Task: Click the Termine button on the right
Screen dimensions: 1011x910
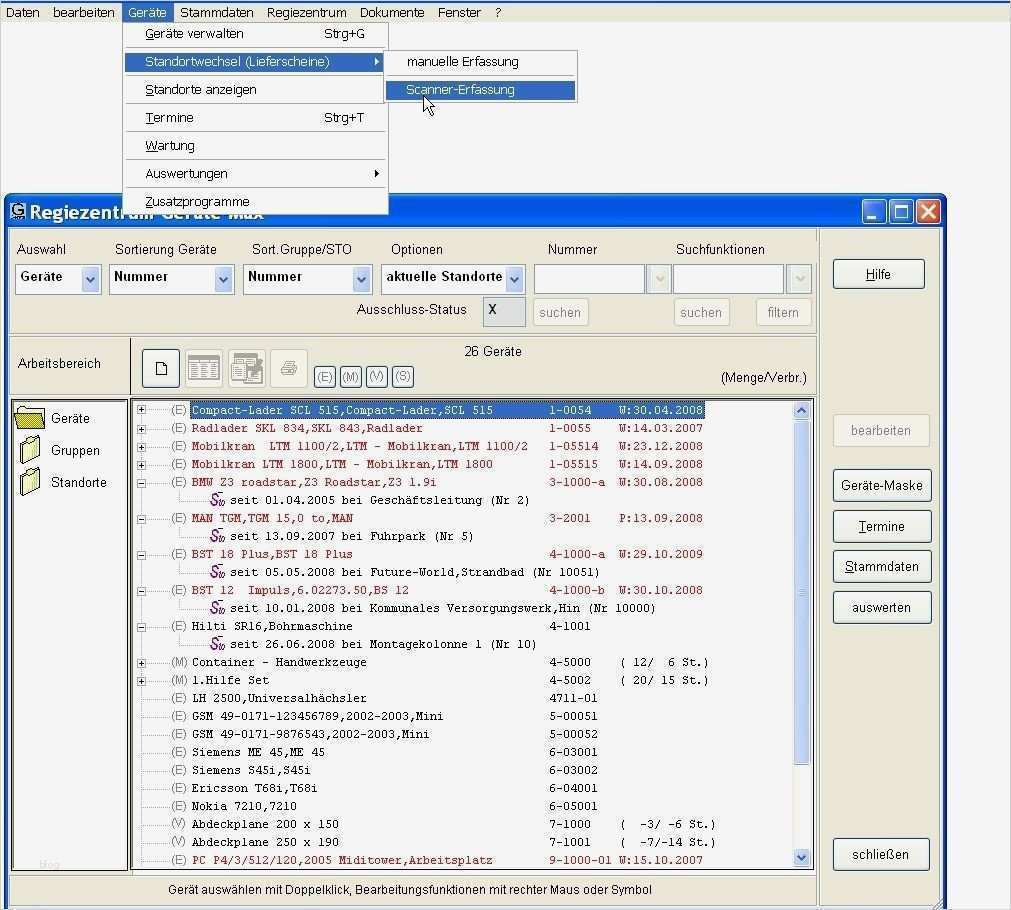Action: tap(881, 526)
